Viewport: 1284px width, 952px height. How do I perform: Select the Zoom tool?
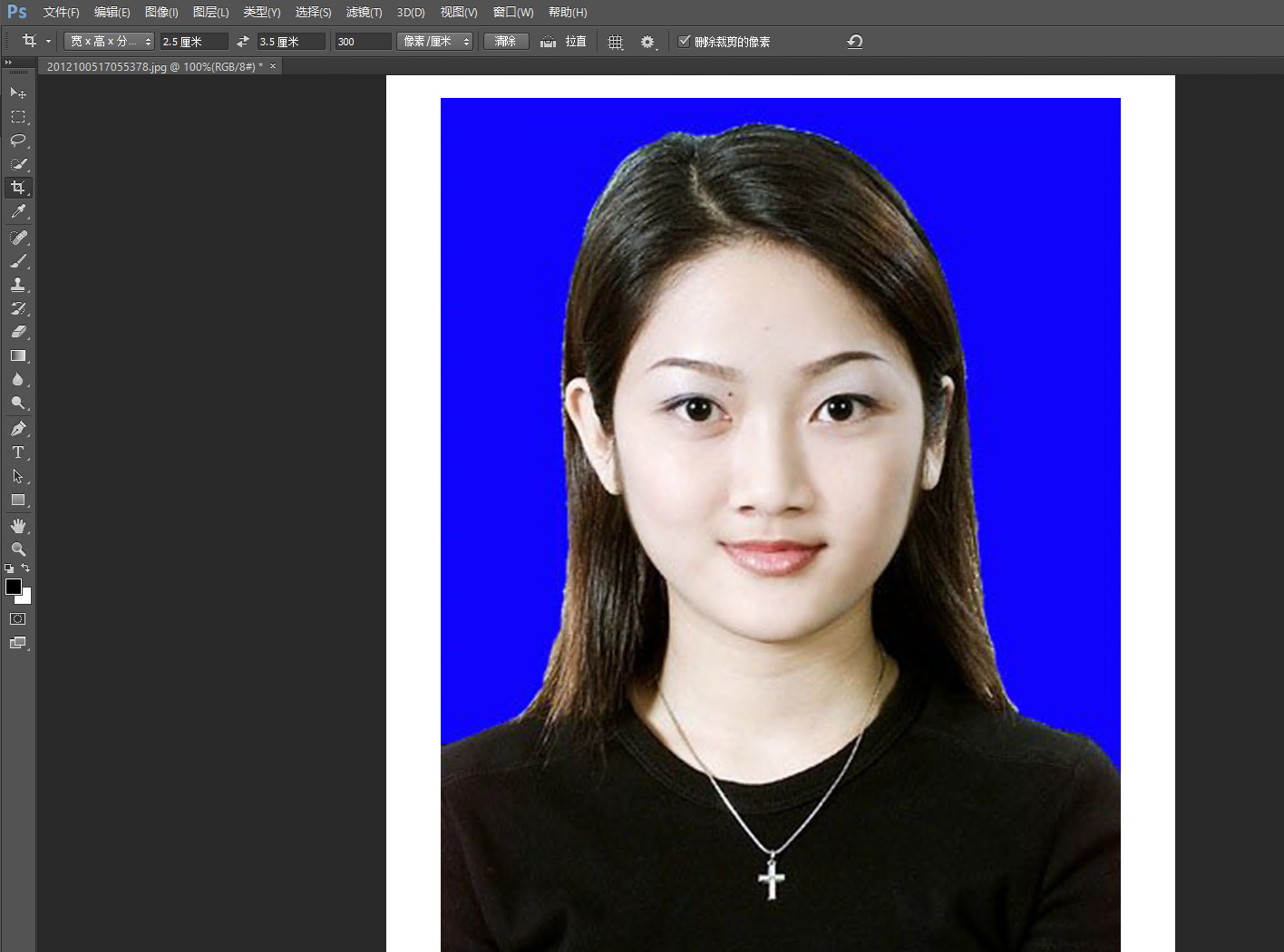(x=18, y=549)
